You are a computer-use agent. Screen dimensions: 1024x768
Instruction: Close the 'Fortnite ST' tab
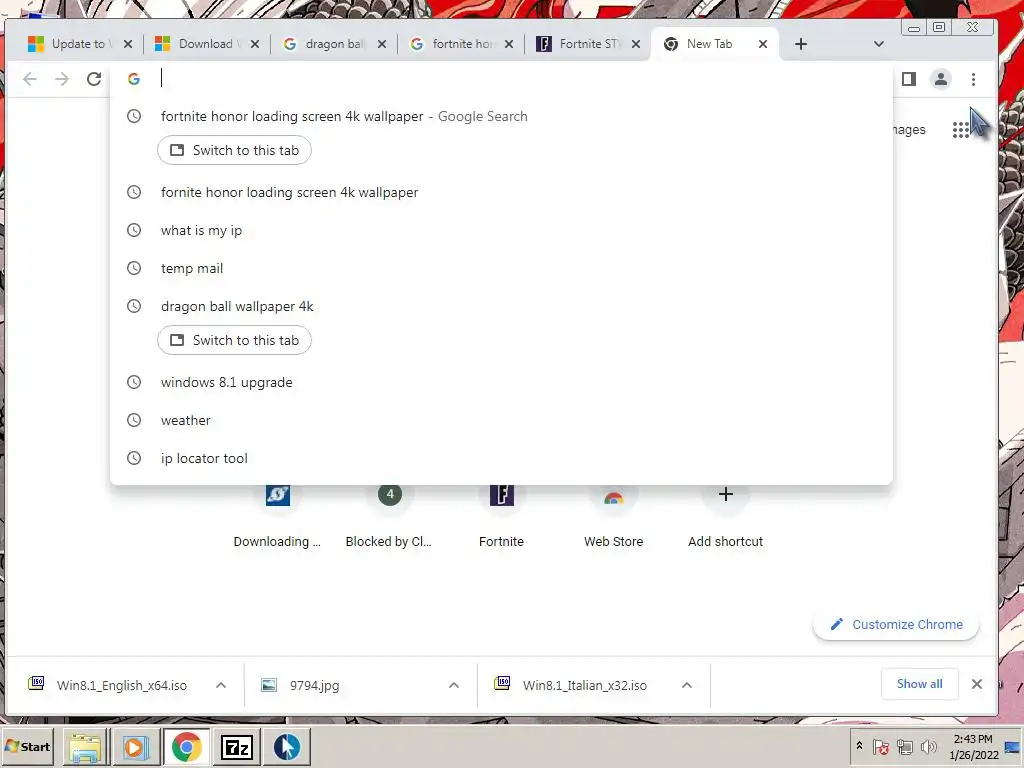click(x=636, y=44)
